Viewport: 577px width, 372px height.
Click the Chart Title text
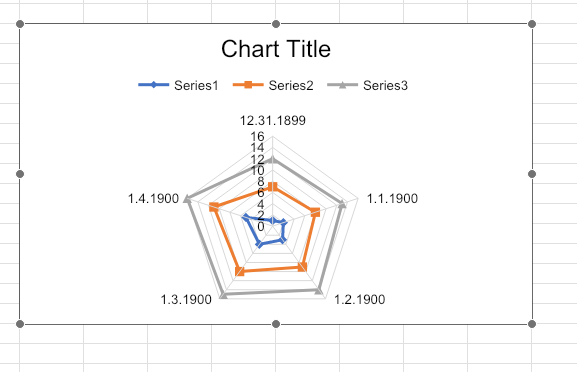pos(276,49)
